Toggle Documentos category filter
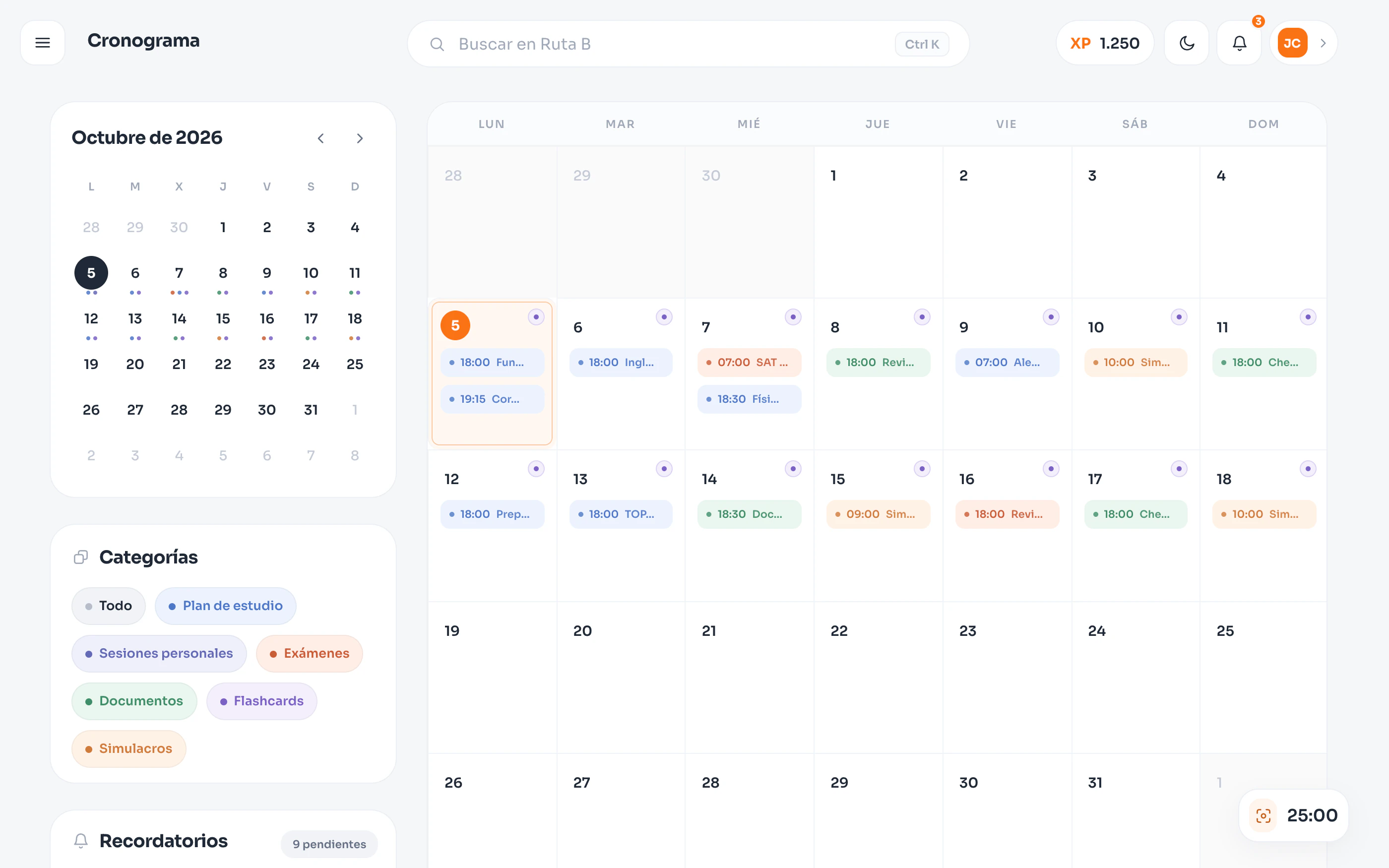 tap(134, 701)
